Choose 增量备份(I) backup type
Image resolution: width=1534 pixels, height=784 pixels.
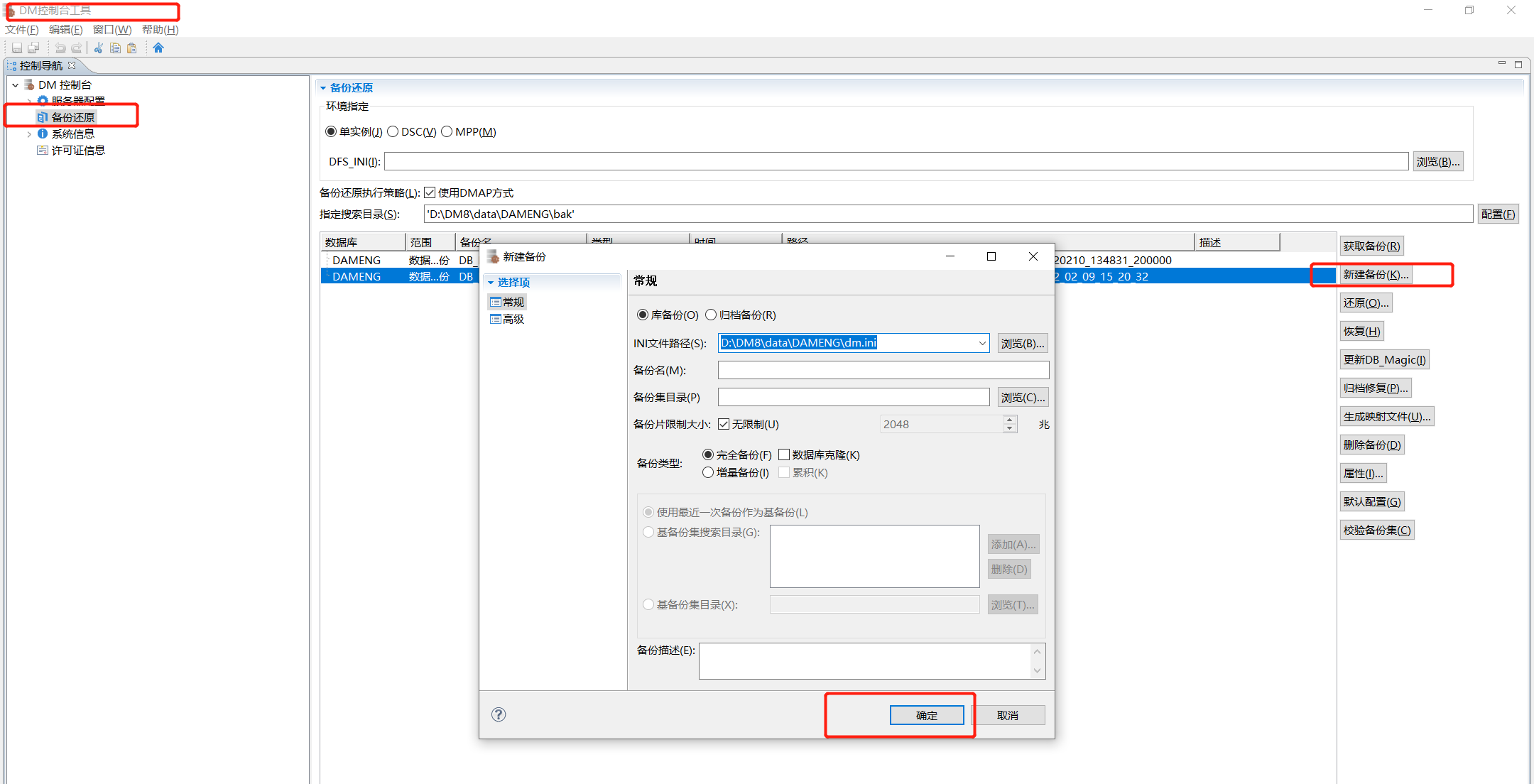point(708,472)
